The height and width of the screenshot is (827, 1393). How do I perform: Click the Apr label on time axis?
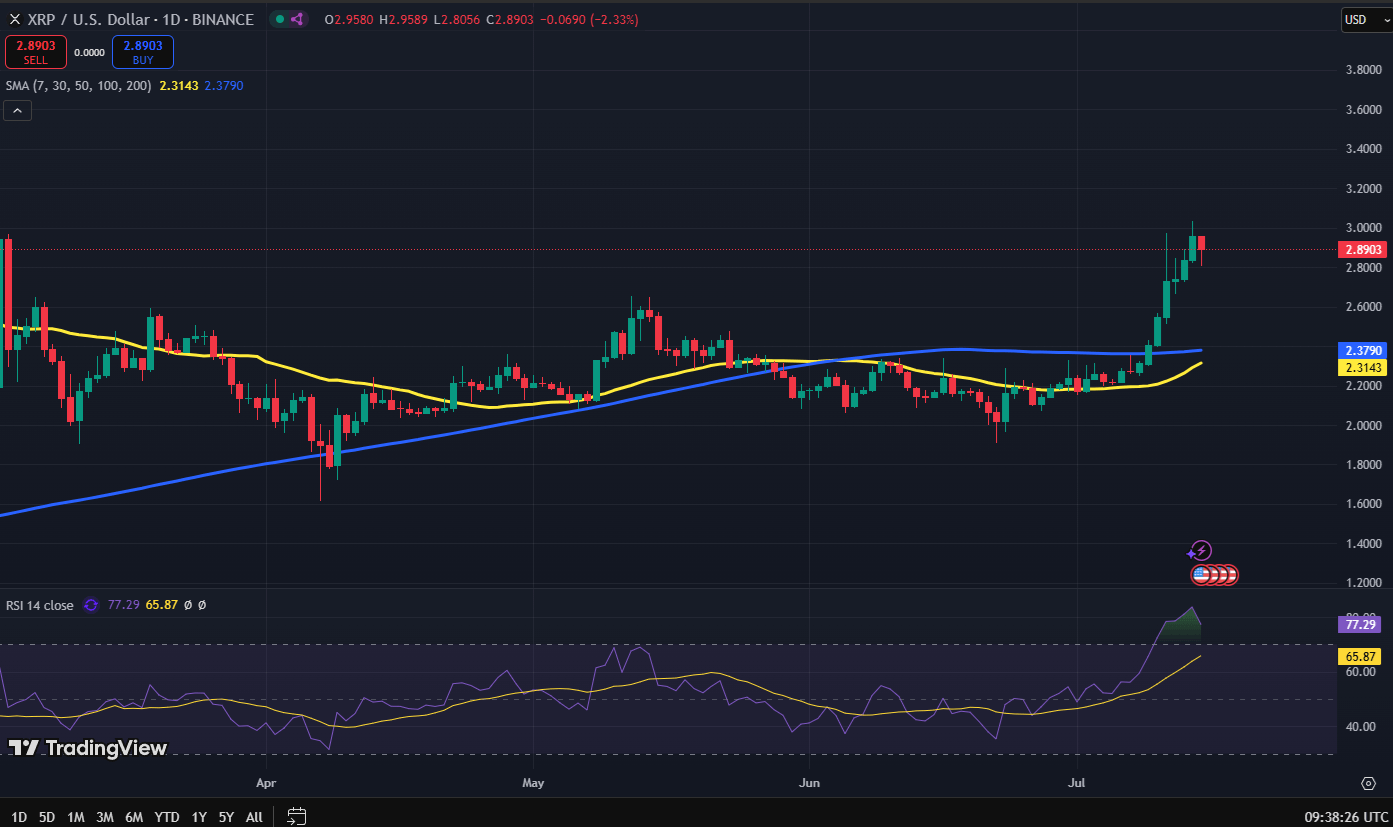point(266,783)
